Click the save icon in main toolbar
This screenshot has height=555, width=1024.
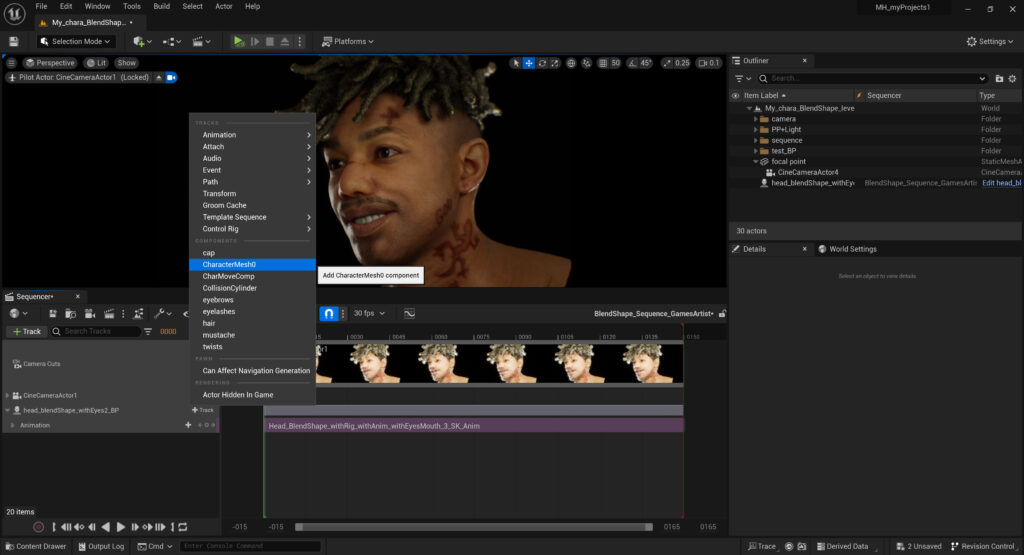coord(14,41)
